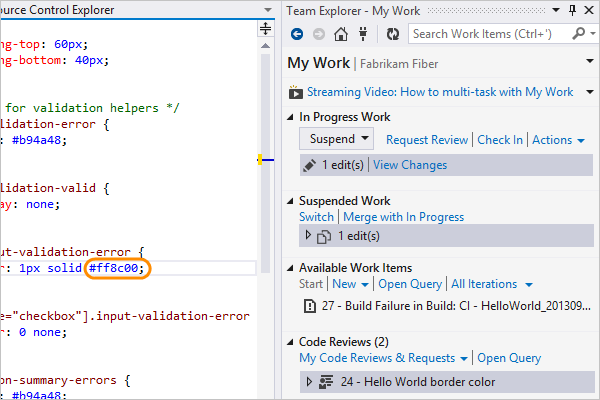Open the My Code Reviews & Requests dropdown
Screen dimensions: 600x400
pos(384,358)
